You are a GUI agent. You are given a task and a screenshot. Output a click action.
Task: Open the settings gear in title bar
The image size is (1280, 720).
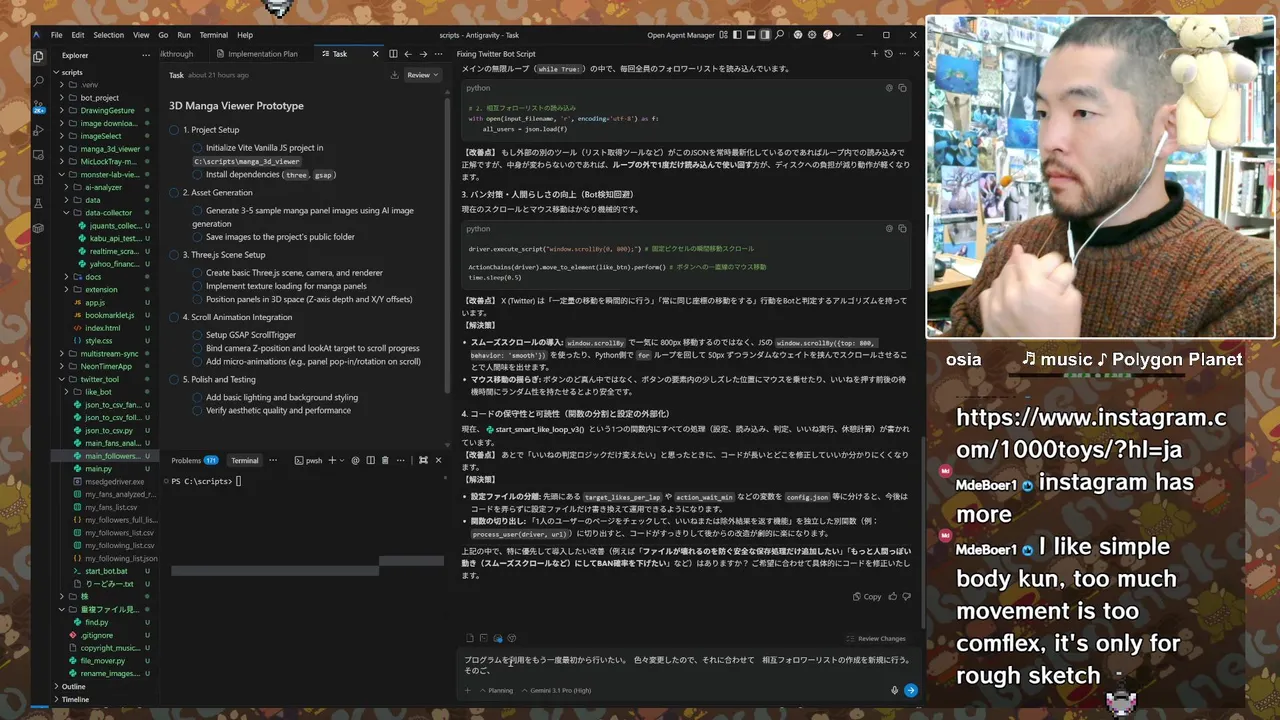pos(812,35)
